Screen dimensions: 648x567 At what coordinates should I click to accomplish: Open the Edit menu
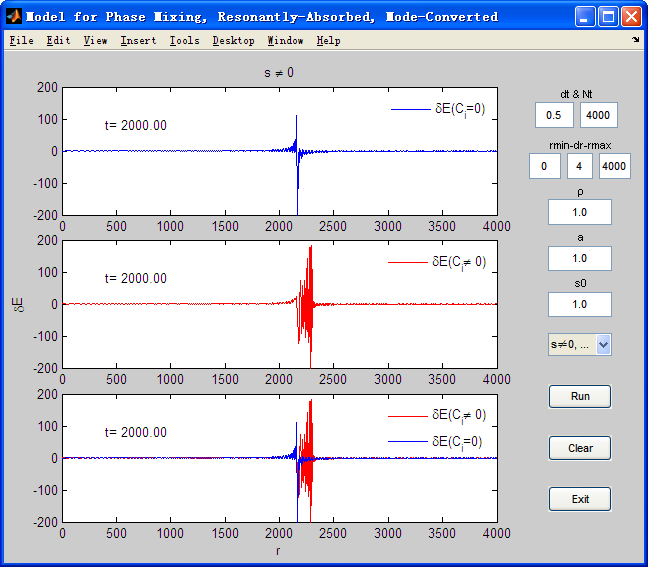click(58, 40)
